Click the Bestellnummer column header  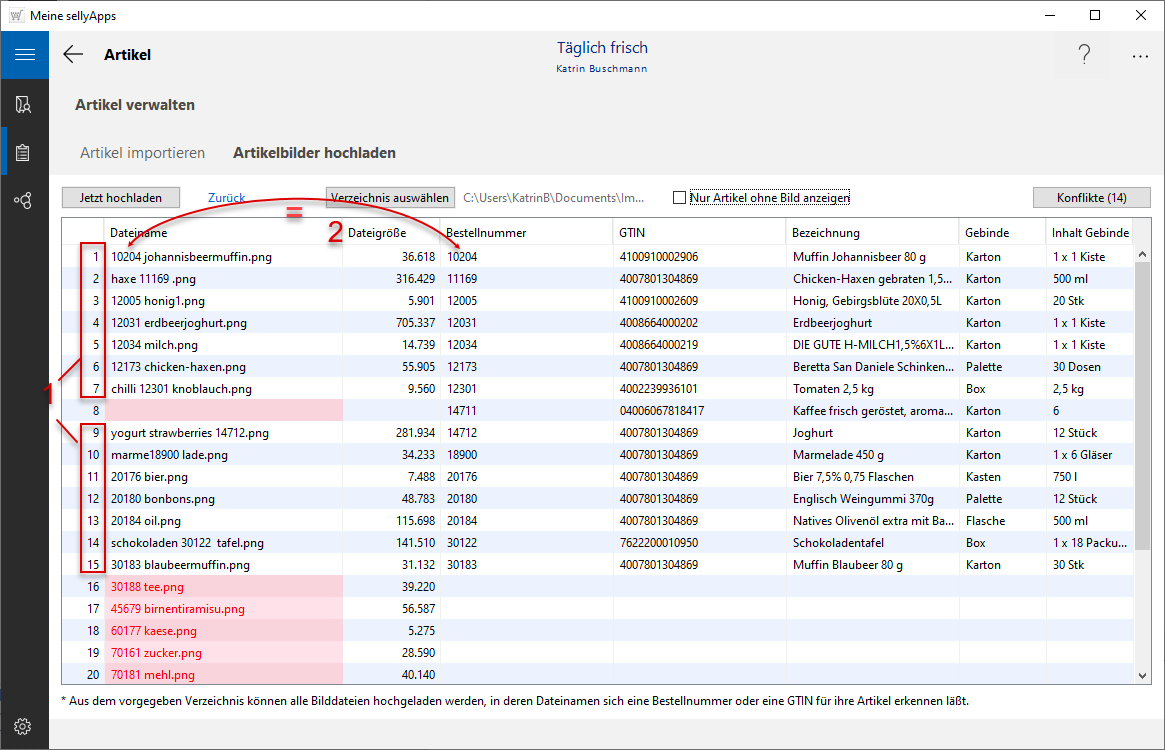pyautogui.click(x=486, y=233)
